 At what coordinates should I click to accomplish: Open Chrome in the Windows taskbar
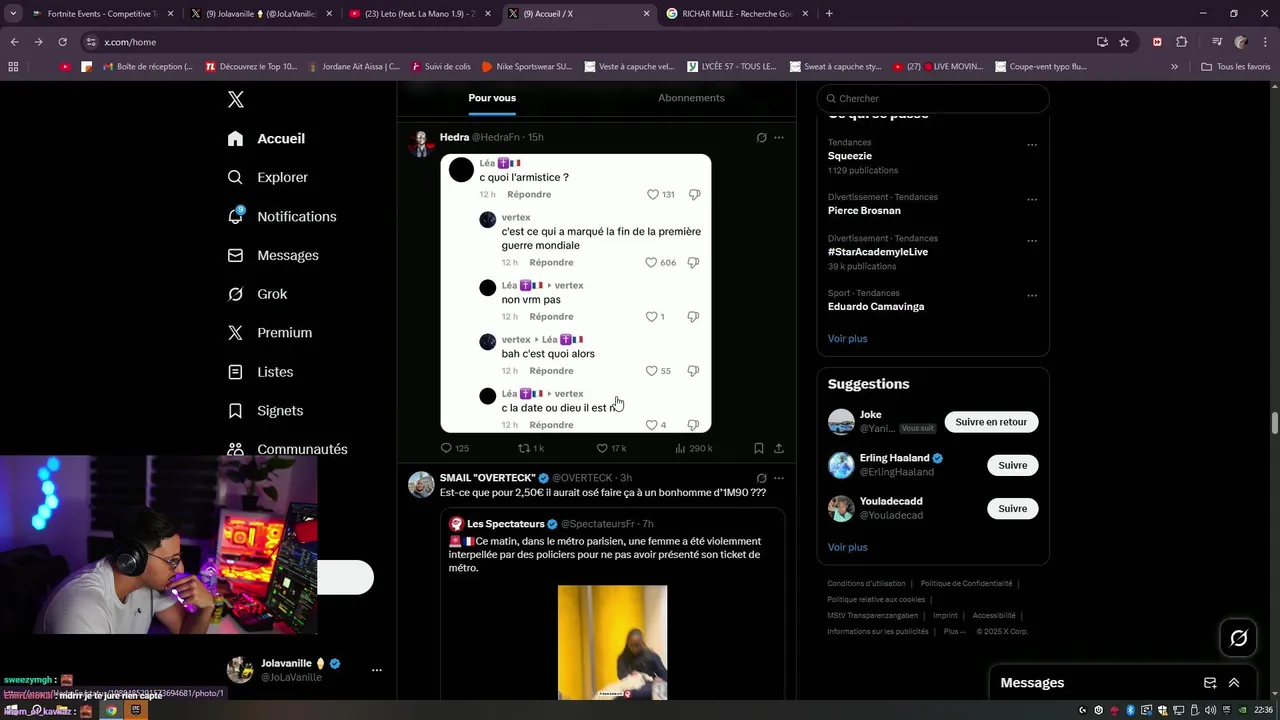111,710
